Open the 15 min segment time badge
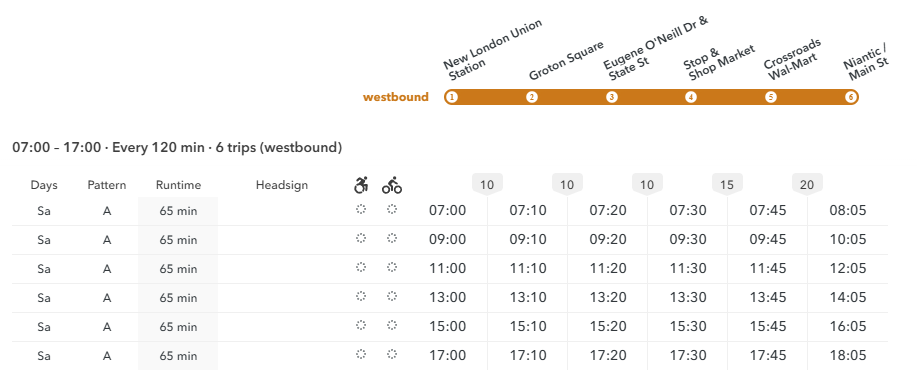The width and height of the screenshot is (917, 384). [x=727, y=185]
